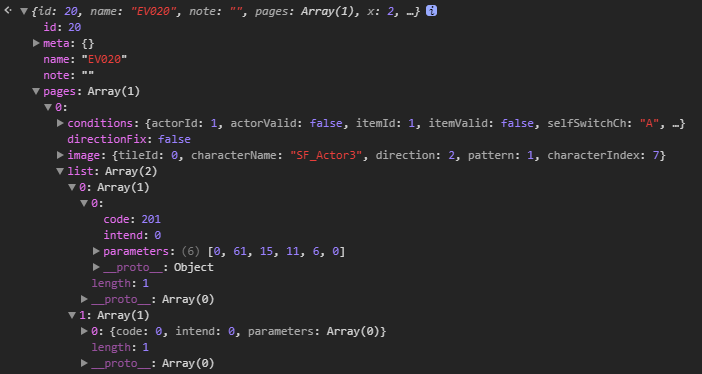The width and height of the screenshot is (702, 374).
Task: Collapse the pages: Array(1) node
Action: (x=36, y=91)
